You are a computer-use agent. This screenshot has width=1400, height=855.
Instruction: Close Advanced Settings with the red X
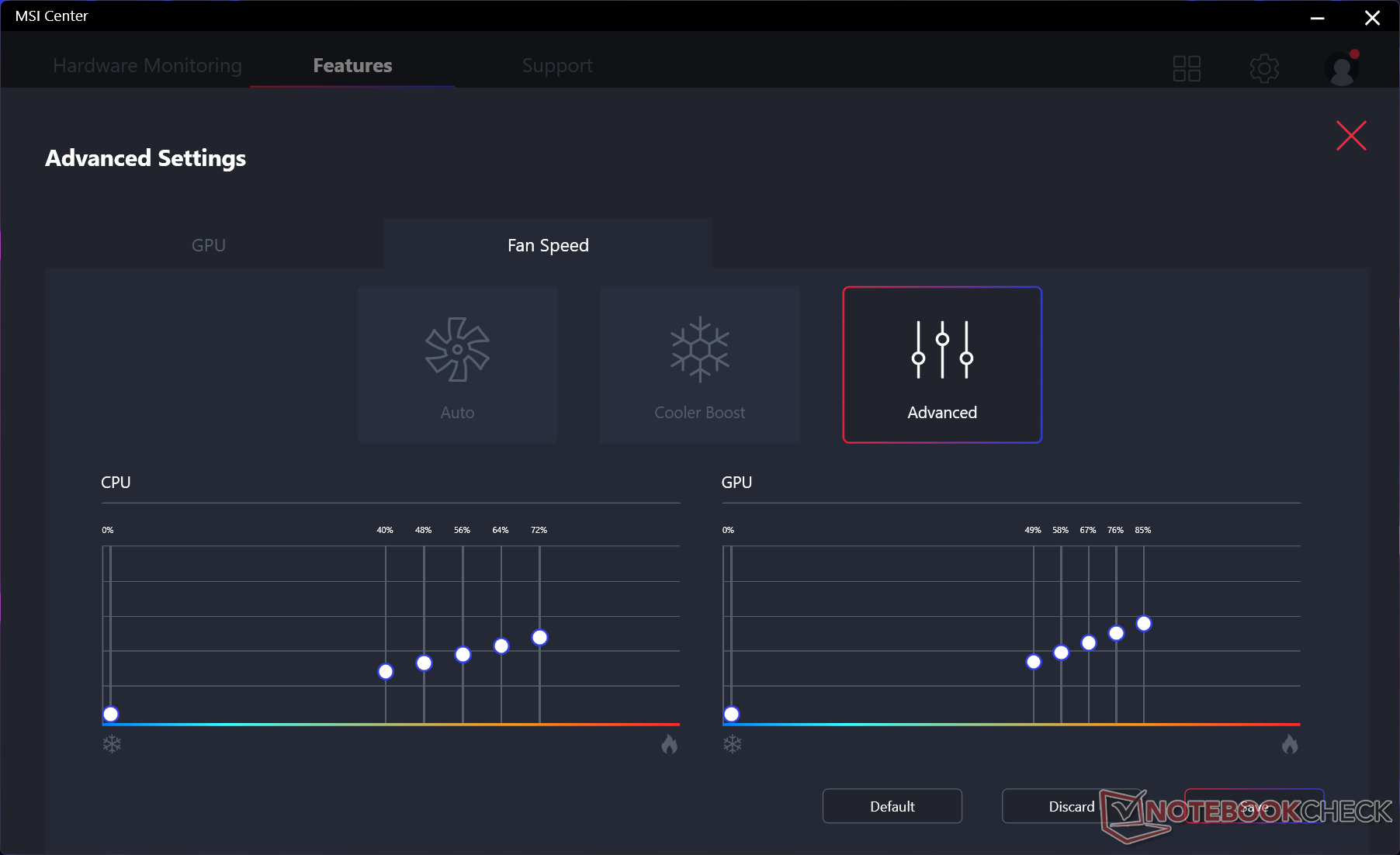click(x=1351, y=136)
